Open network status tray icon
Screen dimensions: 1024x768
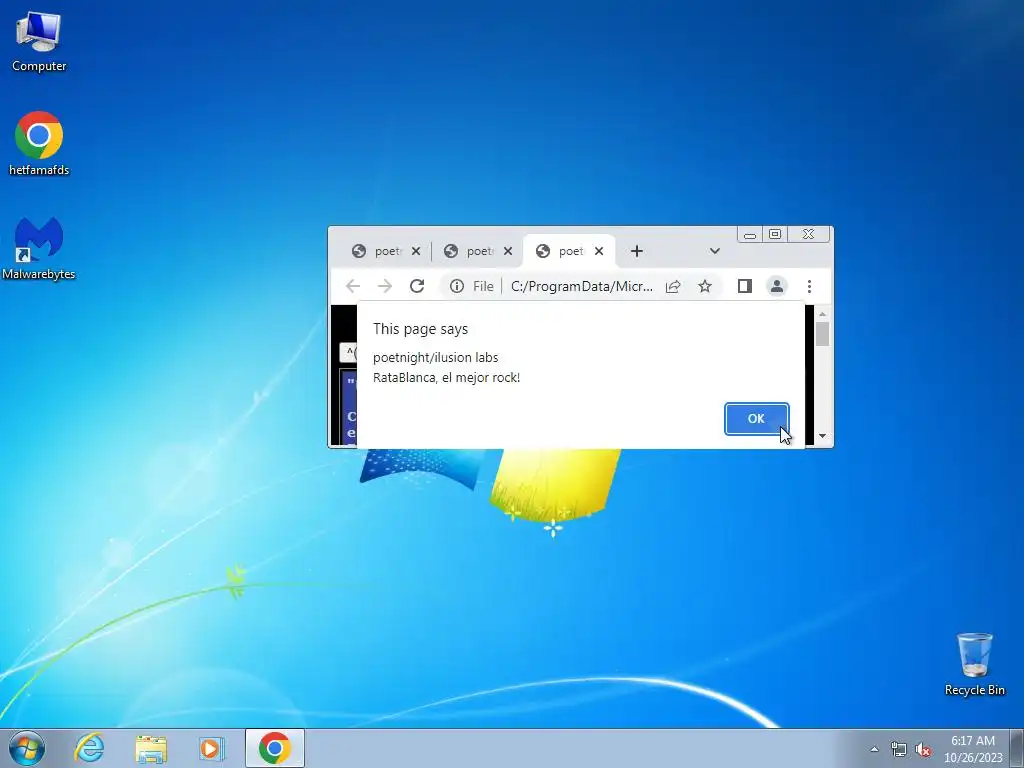click(899, 749)
